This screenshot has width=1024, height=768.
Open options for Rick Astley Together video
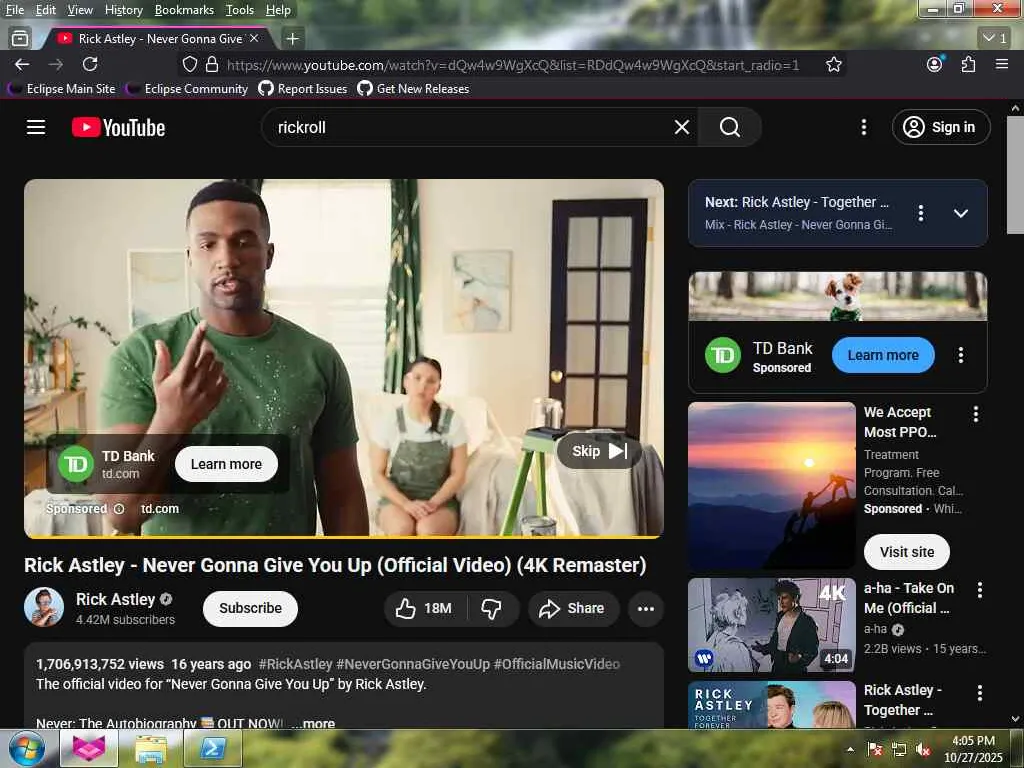coord(979,693)
